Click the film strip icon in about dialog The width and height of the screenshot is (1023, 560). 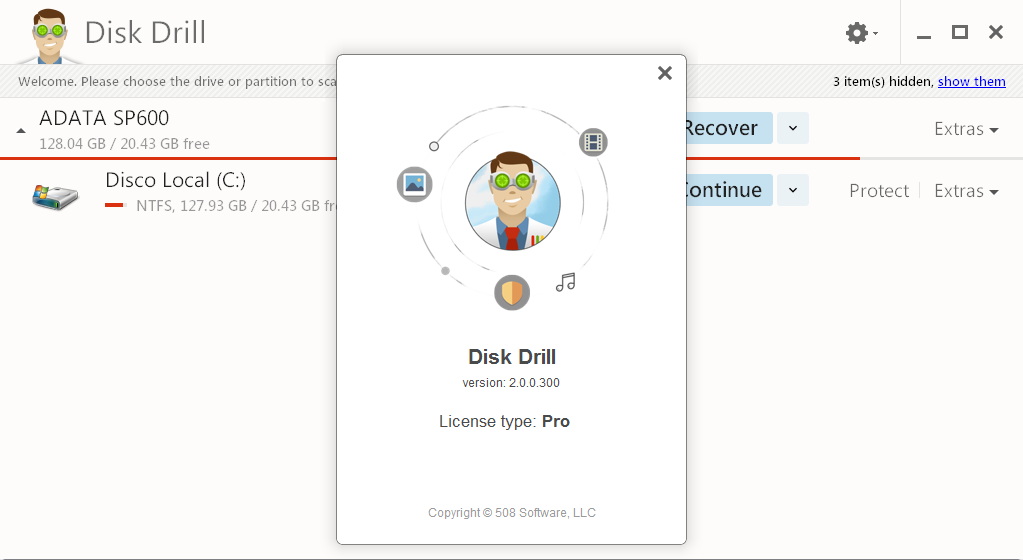[593, 142]
